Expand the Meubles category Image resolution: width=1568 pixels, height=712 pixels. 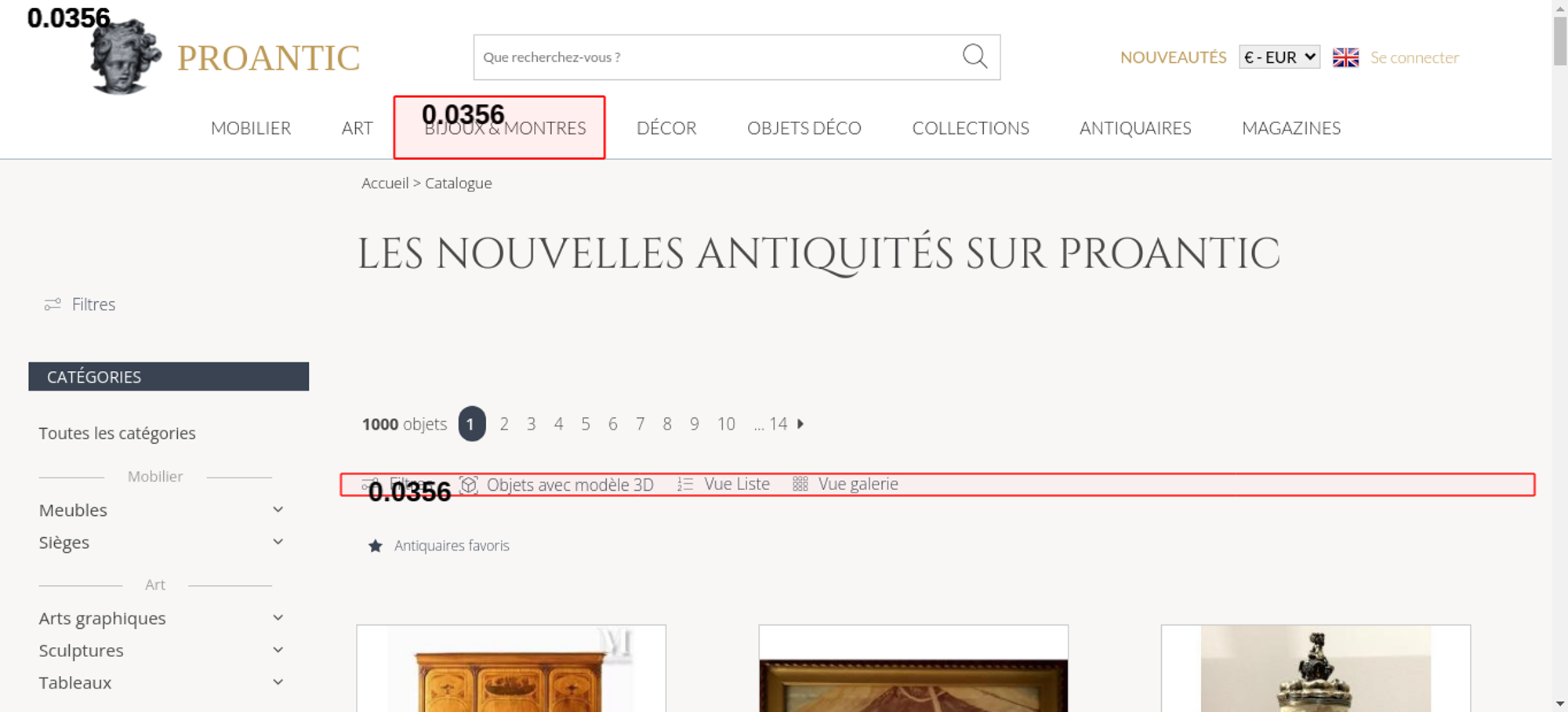tap(278, 510)
